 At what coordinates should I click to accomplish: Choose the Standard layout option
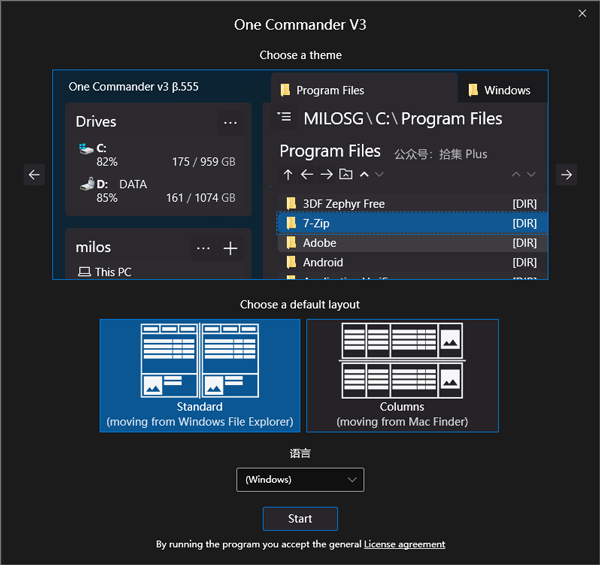(200, 376)
